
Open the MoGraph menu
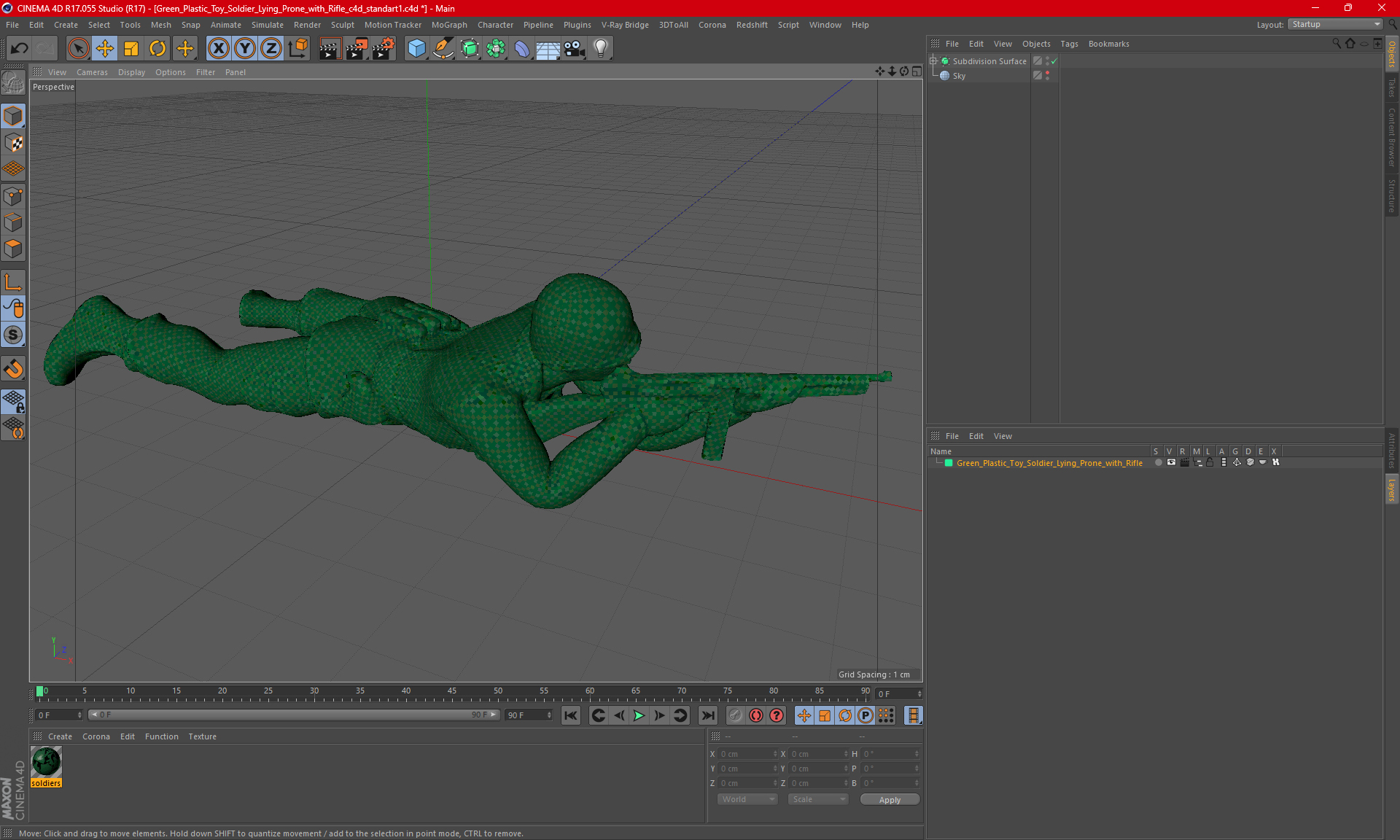[448, 25]
